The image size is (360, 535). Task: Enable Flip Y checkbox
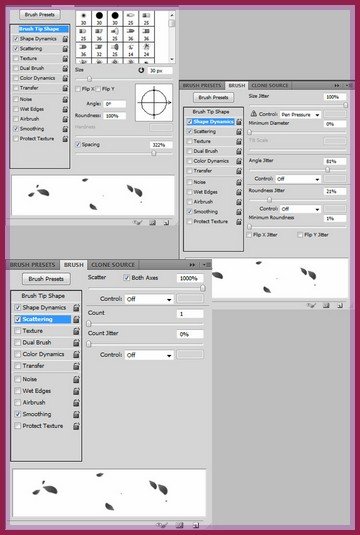tap(98, 89)
